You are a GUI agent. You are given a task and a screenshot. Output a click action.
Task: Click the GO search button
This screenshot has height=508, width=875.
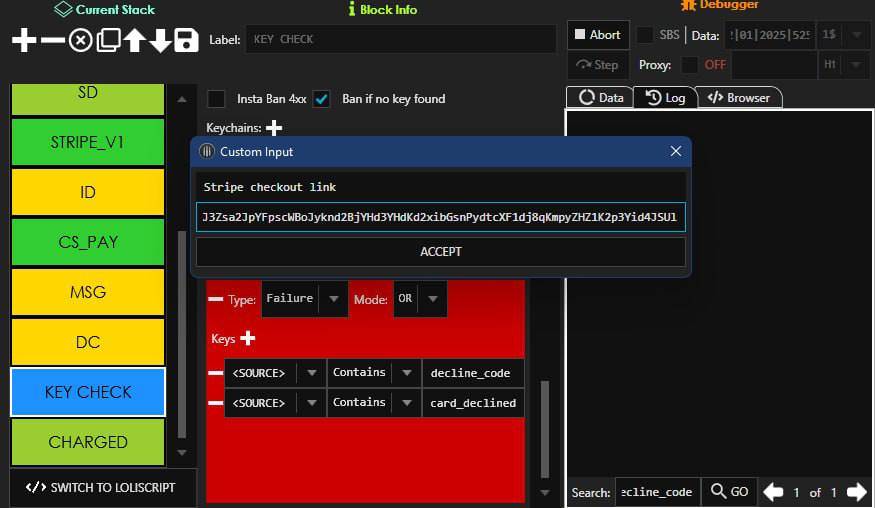(729, 492)
